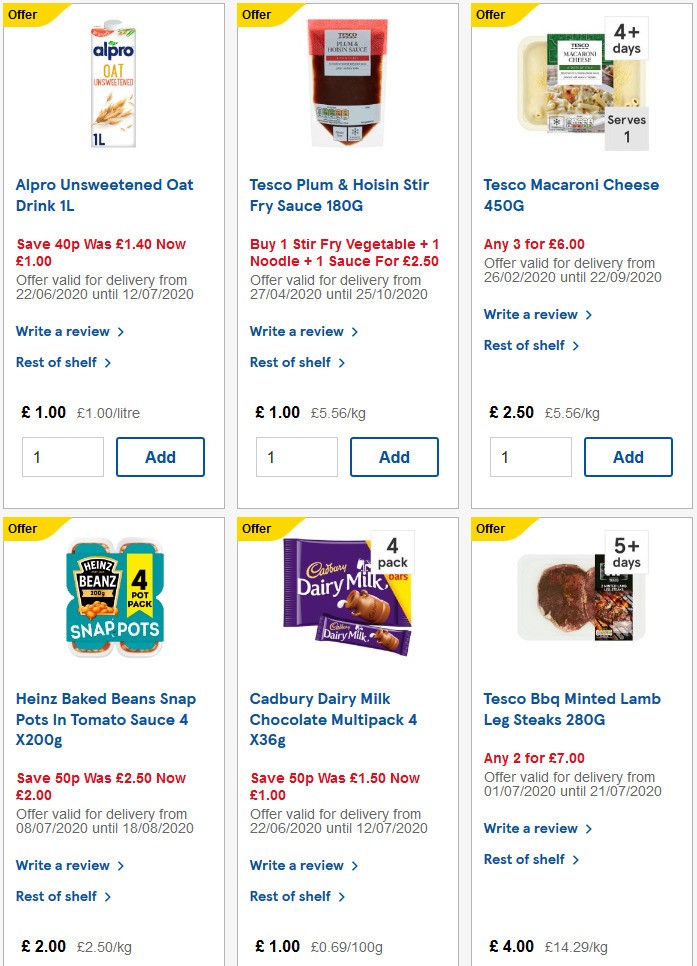Click the yellow Offer flag on the Cadbury product
Viewport: 697px width, 966px height.
256,529
